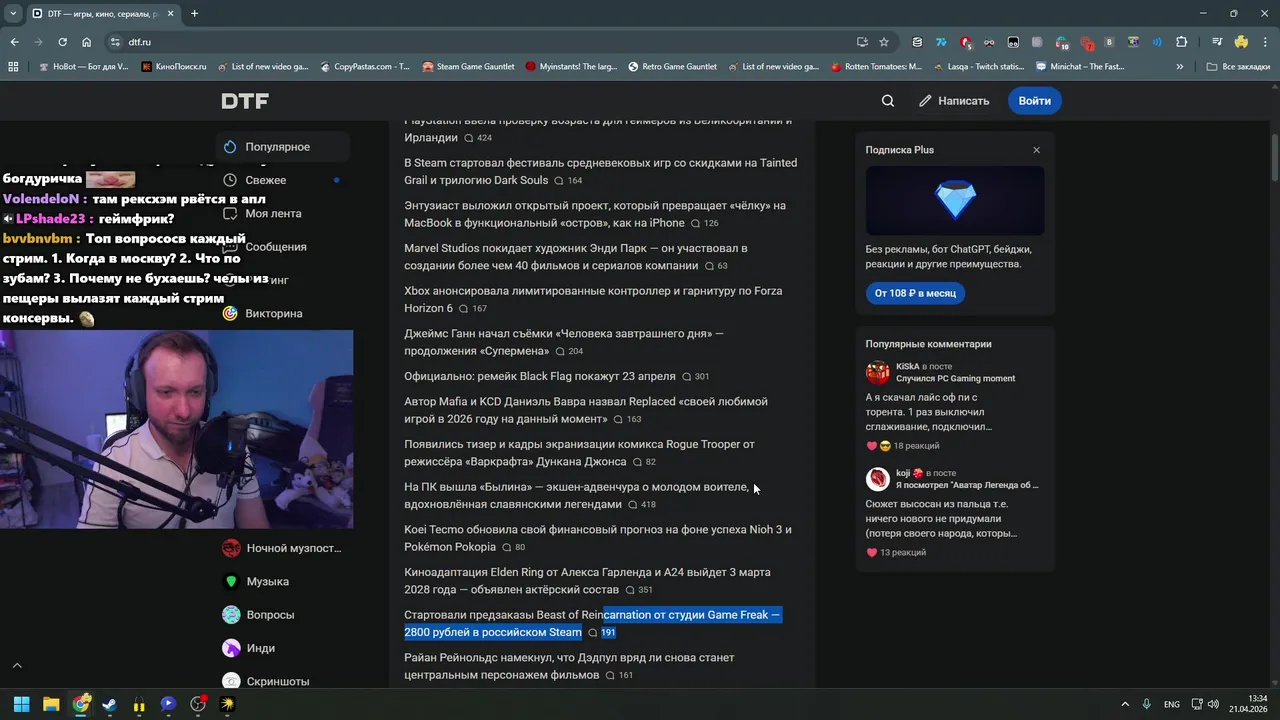Open apps grid icon in bookmarks bar
Screen dimensions: 1280x720
[x=13, y=67]
